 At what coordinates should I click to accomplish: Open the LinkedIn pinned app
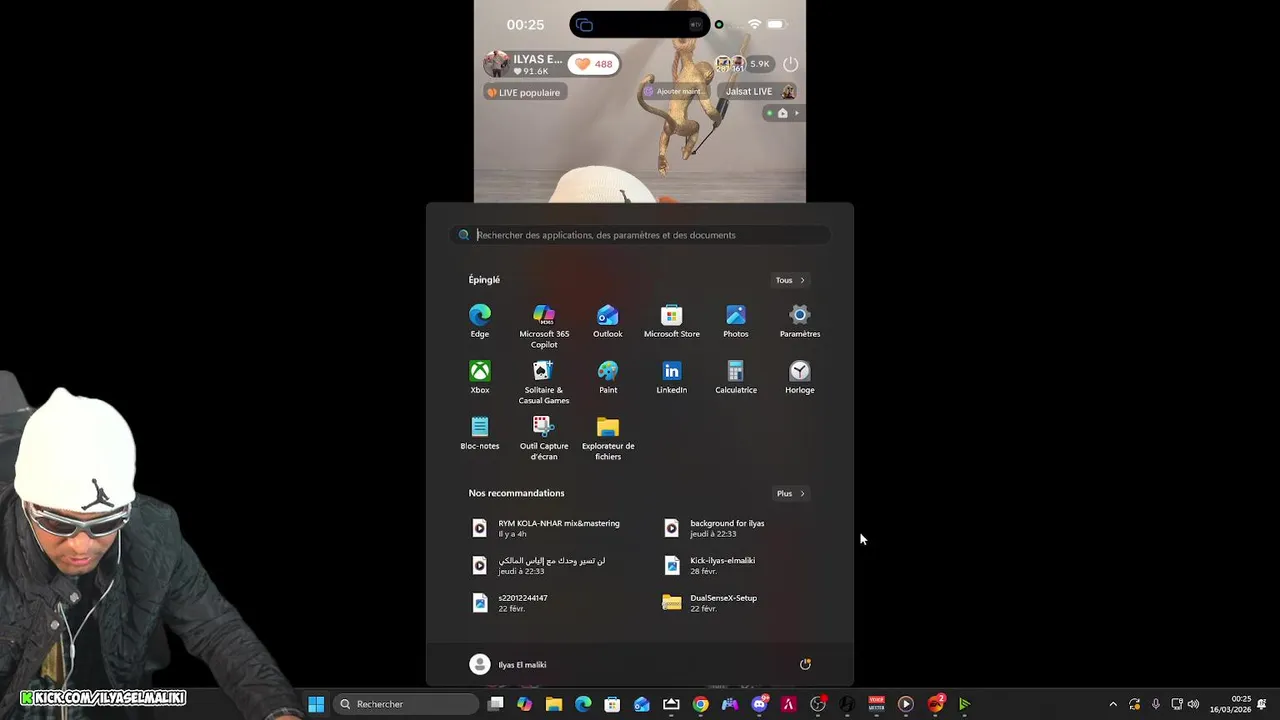point(672,377)
